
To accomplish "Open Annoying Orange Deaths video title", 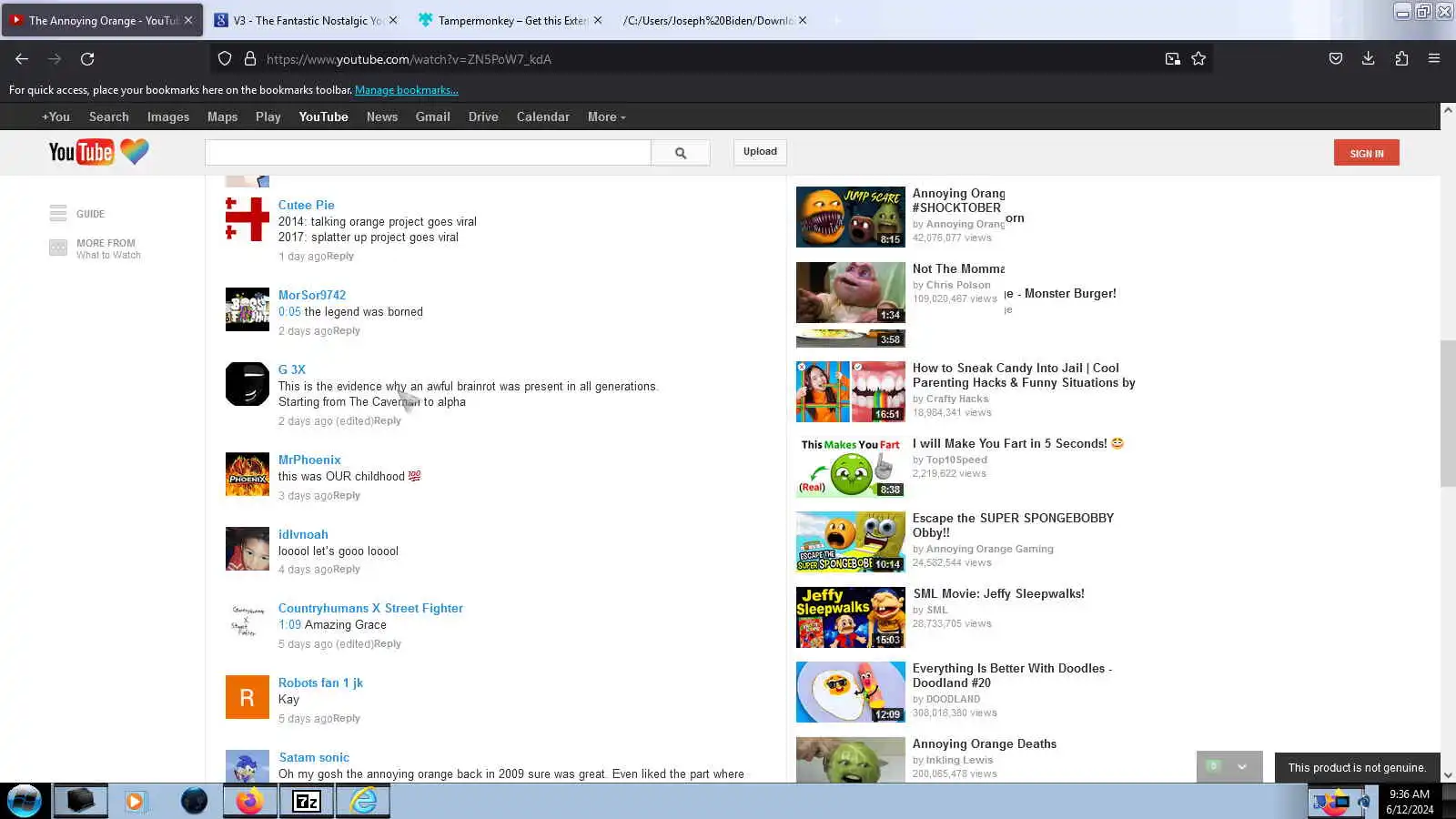I will click(985, 743).
